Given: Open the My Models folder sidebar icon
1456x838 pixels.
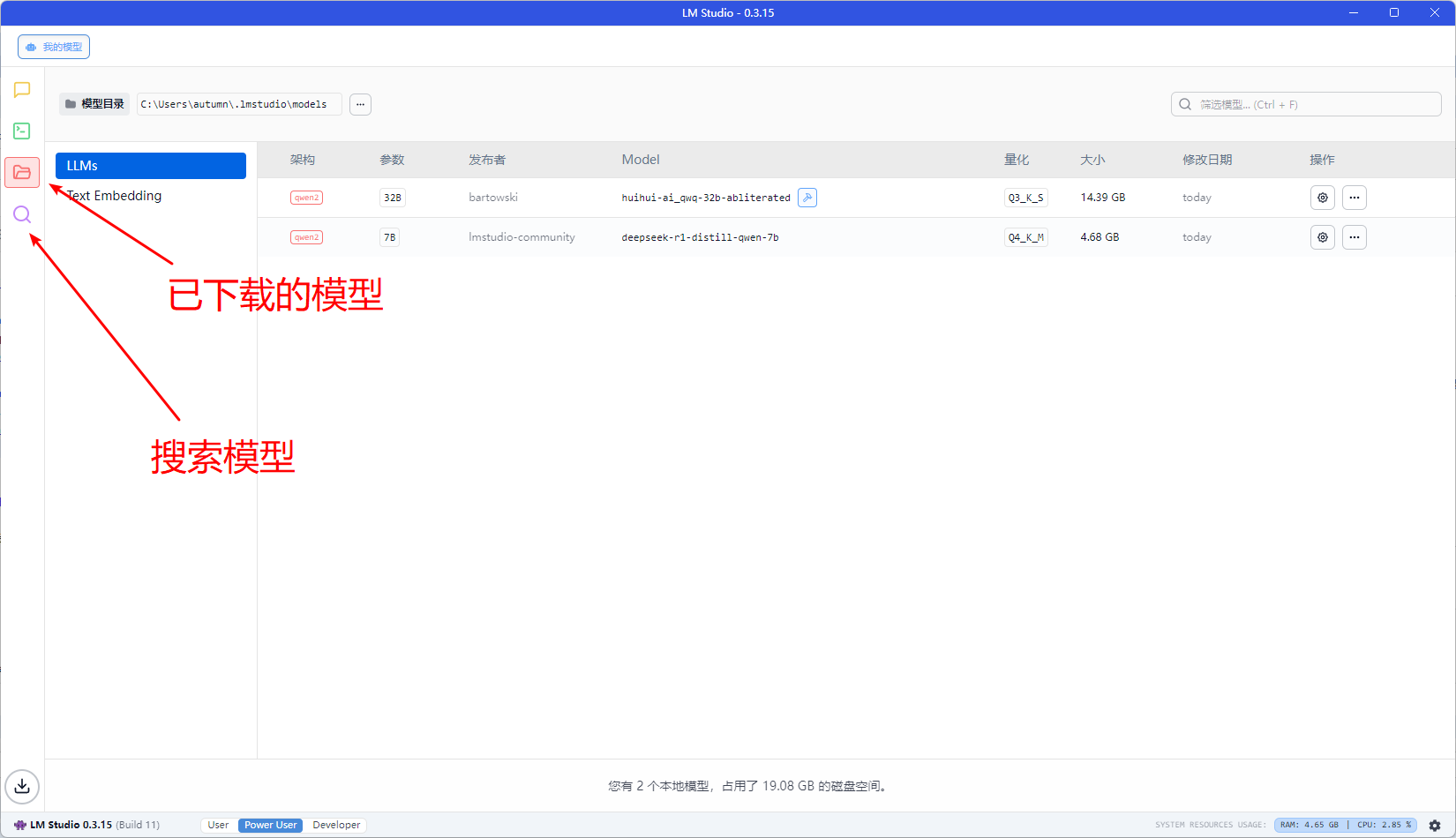Looking at the screenshot, I should [x=22, y=172].
